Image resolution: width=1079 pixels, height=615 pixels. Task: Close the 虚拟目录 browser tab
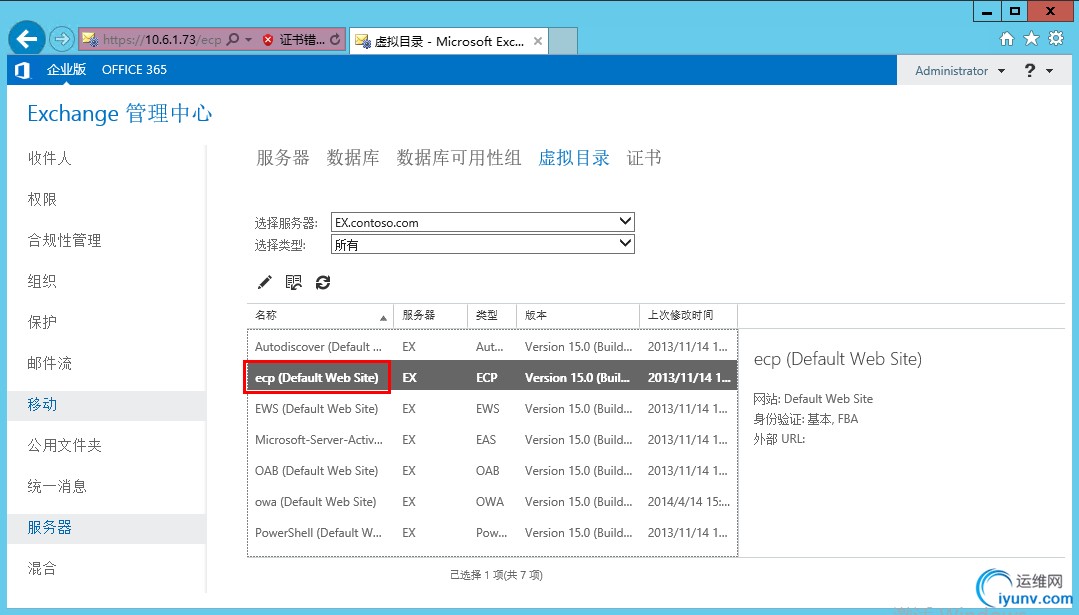[x=538, y=41]
